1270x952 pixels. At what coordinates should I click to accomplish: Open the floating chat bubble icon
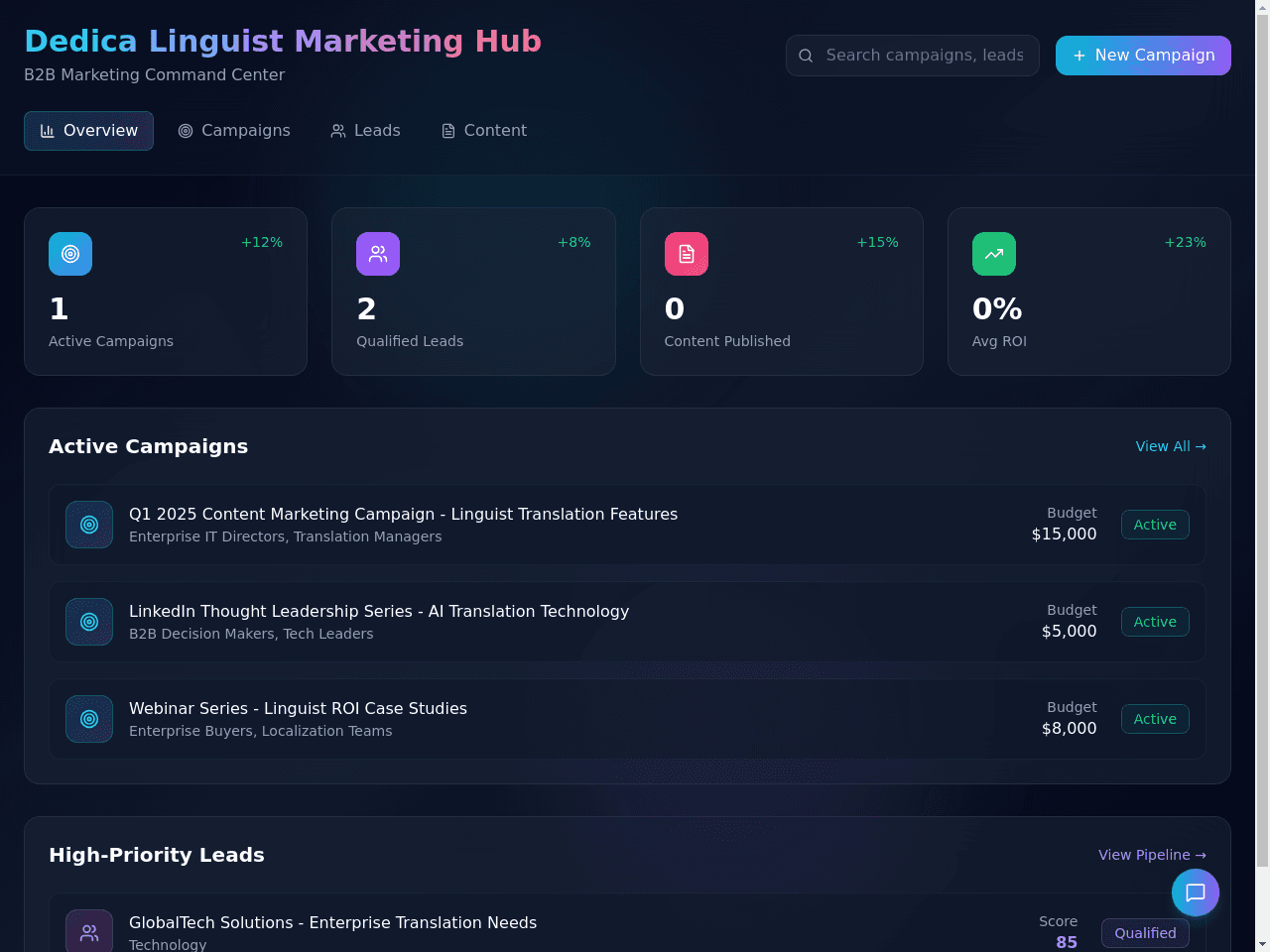click(1196, 892)
